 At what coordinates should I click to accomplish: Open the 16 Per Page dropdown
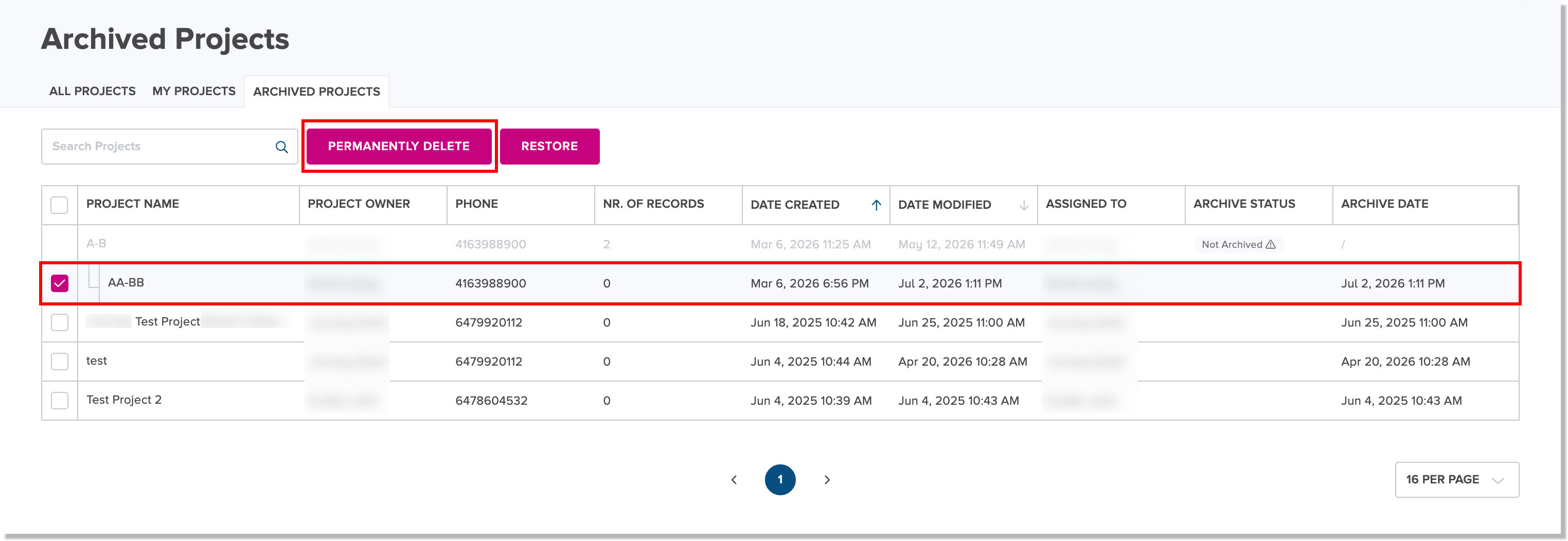pyautogui.click(x=1456, y=479)
